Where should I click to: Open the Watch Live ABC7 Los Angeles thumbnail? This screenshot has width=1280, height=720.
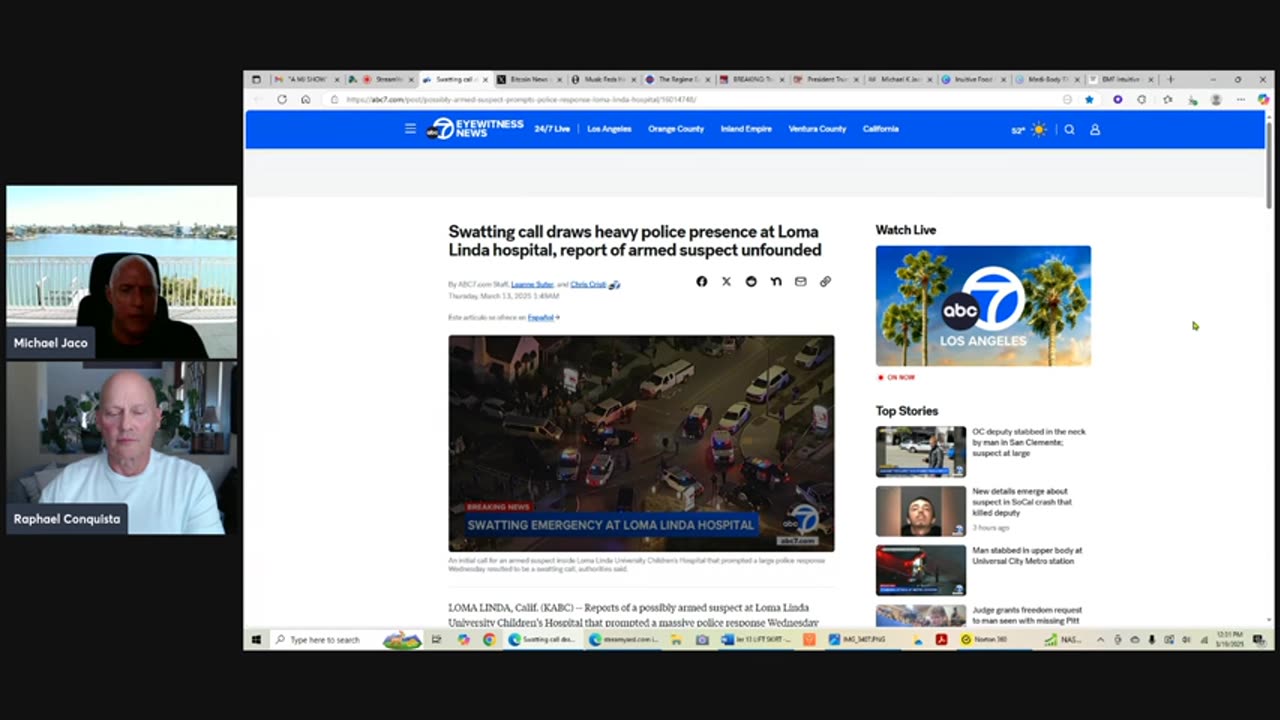coord(983,306)
